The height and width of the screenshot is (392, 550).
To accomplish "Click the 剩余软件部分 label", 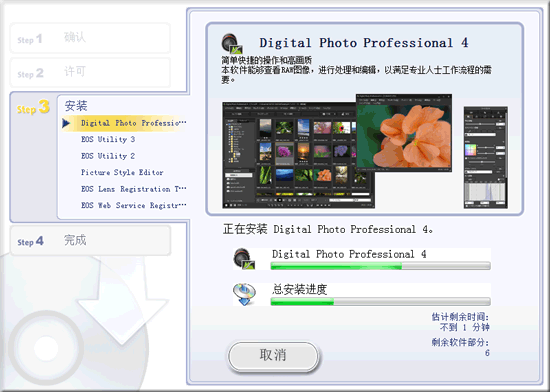I will 460,343.
